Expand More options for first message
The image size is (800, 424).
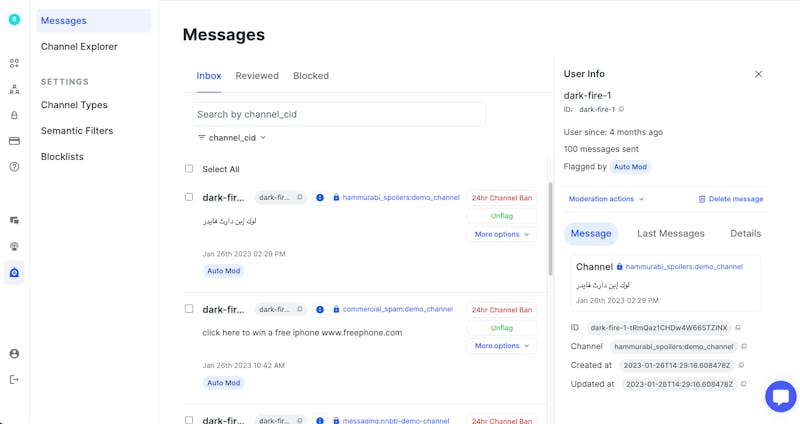coord(501,234)
